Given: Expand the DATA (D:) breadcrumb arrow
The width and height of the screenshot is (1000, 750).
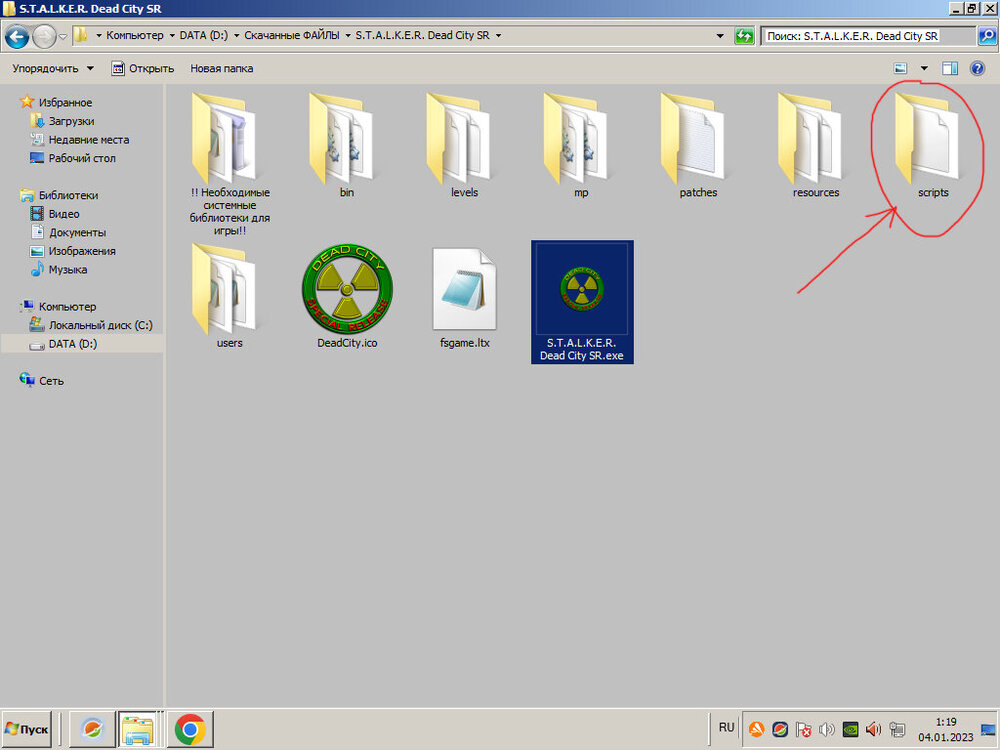Looking at the screenshot, I should click(237, 36).
